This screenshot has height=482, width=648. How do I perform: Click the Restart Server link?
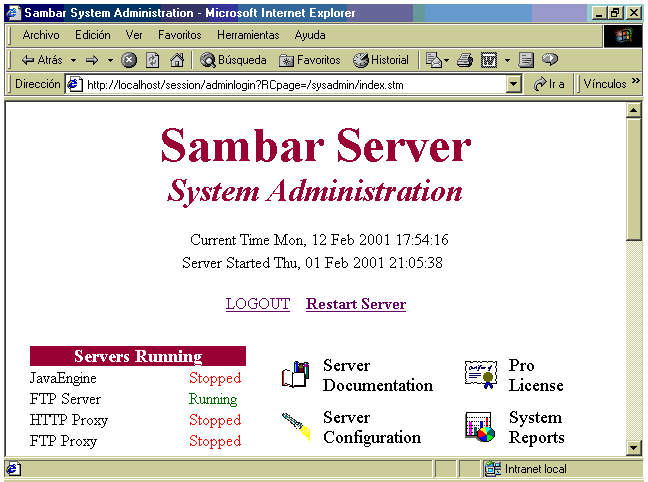point(356,304)
